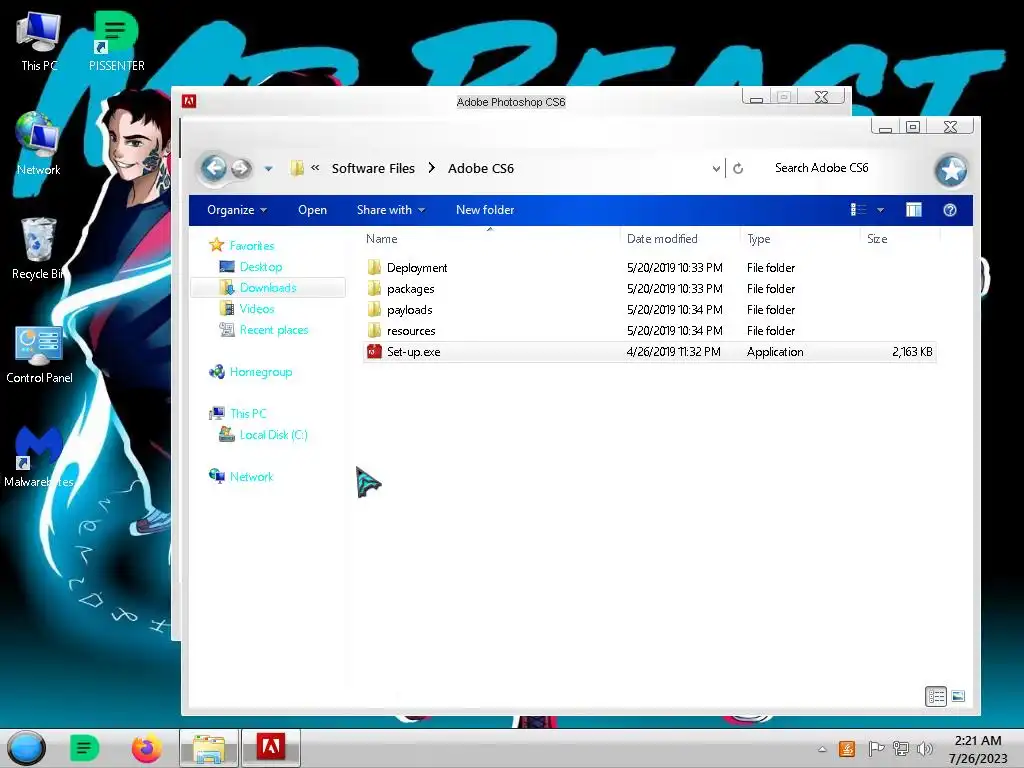The height and width of the screenshot is (768, 1024).
Task: Open Recent places in navigation pane
Action: pyautogui.click(x=274, y=330)
